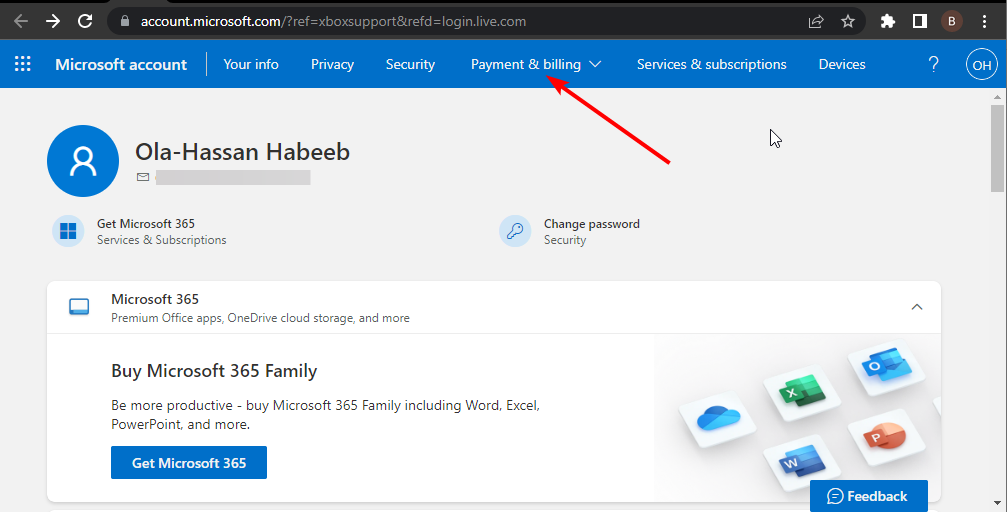
Task: Click the page vertical scrollbar thumb
Action: 997,146
